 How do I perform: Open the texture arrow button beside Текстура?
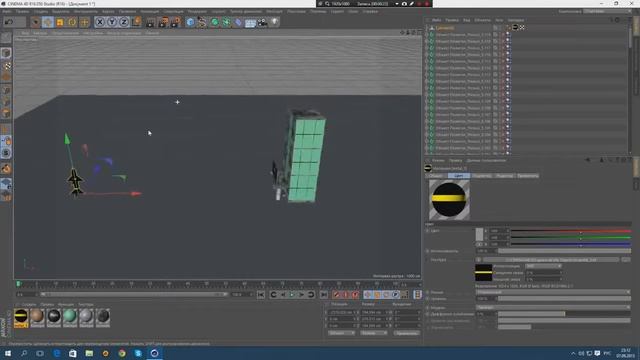coord(478,260)
